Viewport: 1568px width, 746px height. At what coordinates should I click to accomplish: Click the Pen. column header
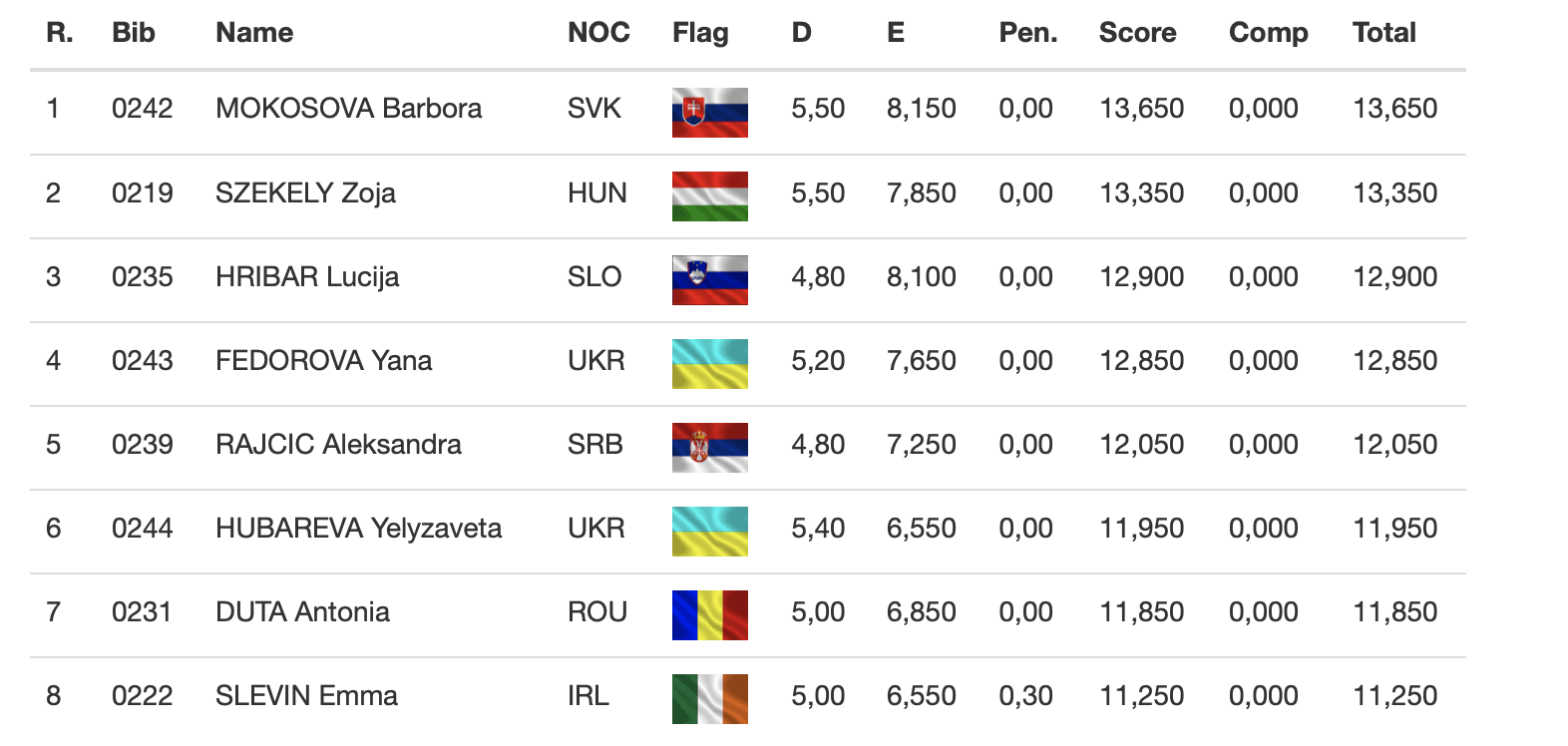point(1027,33)
